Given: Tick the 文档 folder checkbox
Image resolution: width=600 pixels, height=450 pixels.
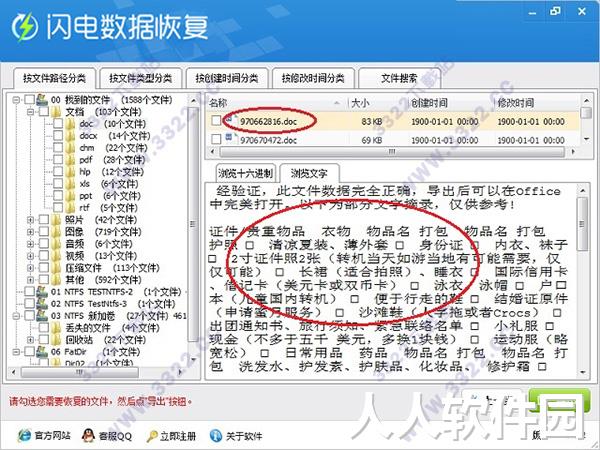Looking at the screenshot, I should click(x=44, y=112).
